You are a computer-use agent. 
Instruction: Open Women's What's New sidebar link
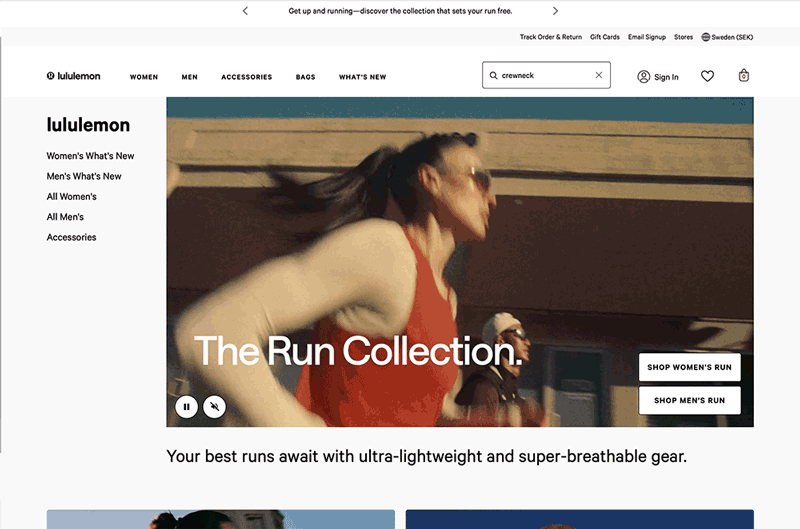click(x=90, y=156)
